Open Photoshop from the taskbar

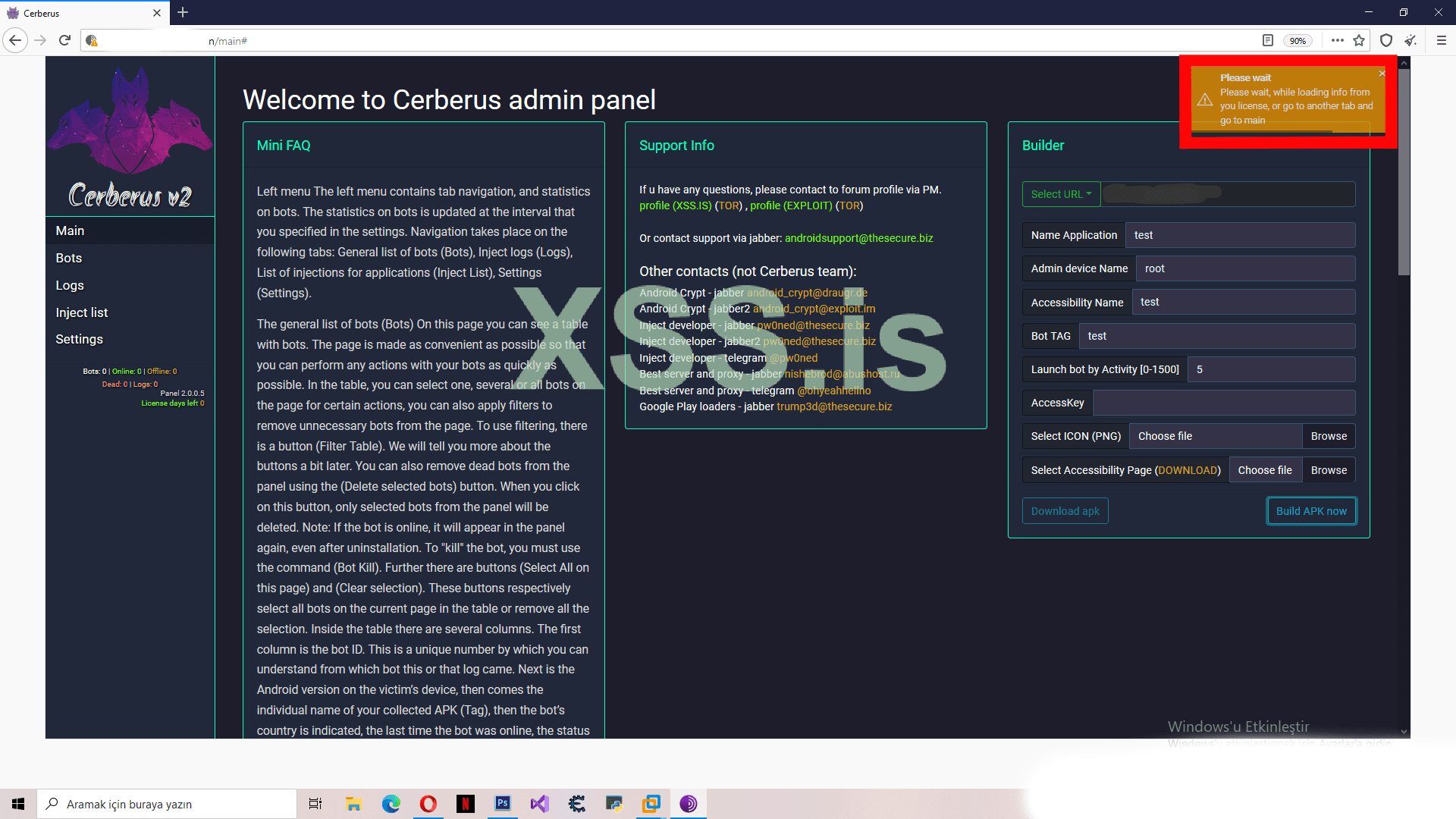pyautogui.click(x=502, y=803)
